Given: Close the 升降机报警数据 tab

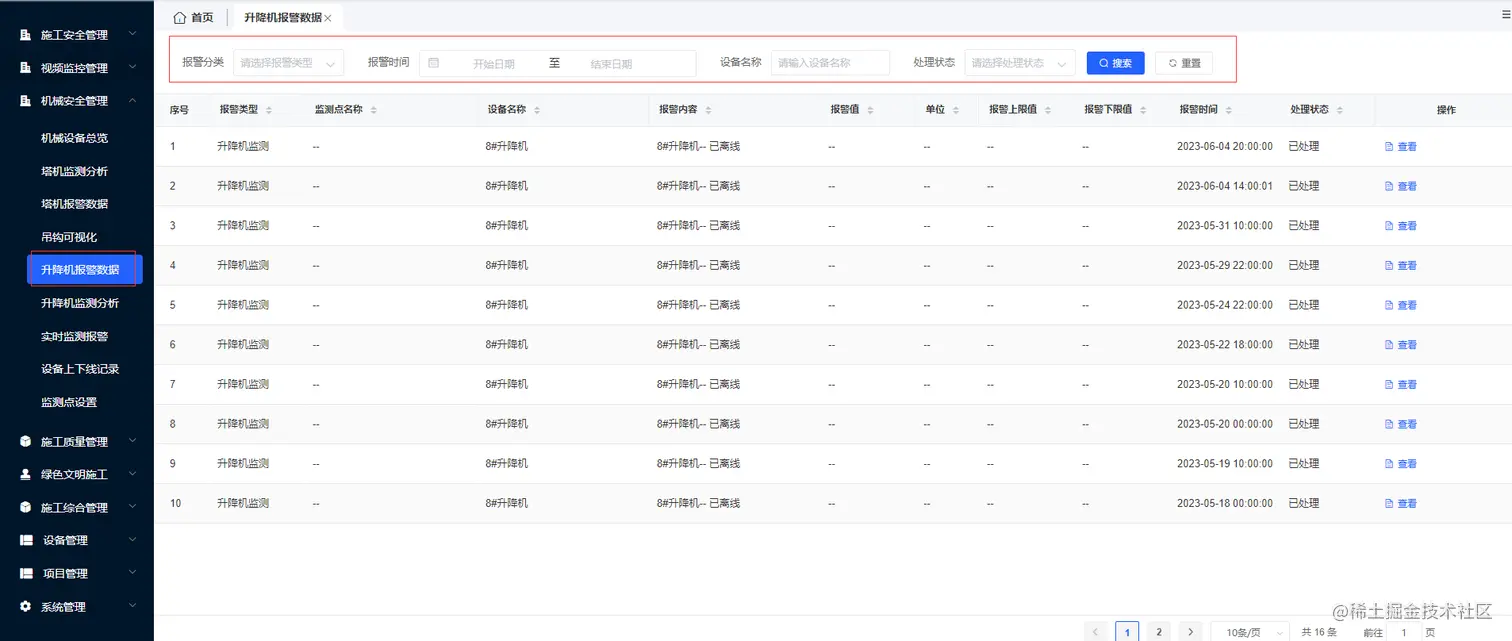Looking at the screenshot, I should click(x=330, y=17).
